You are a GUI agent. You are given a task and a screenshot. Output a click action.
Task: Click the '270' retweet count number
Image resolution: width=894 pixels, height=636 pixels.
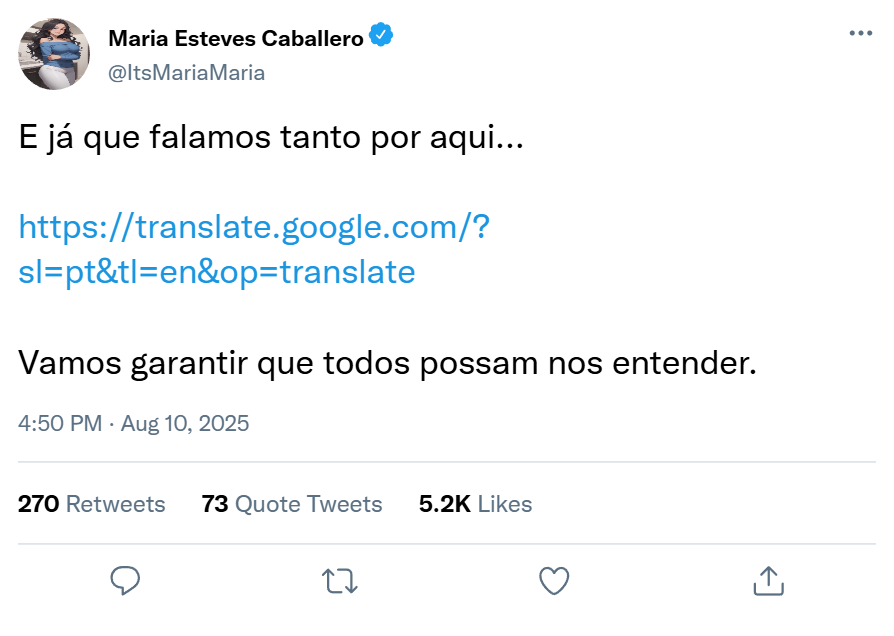click(x=38, y=504)
